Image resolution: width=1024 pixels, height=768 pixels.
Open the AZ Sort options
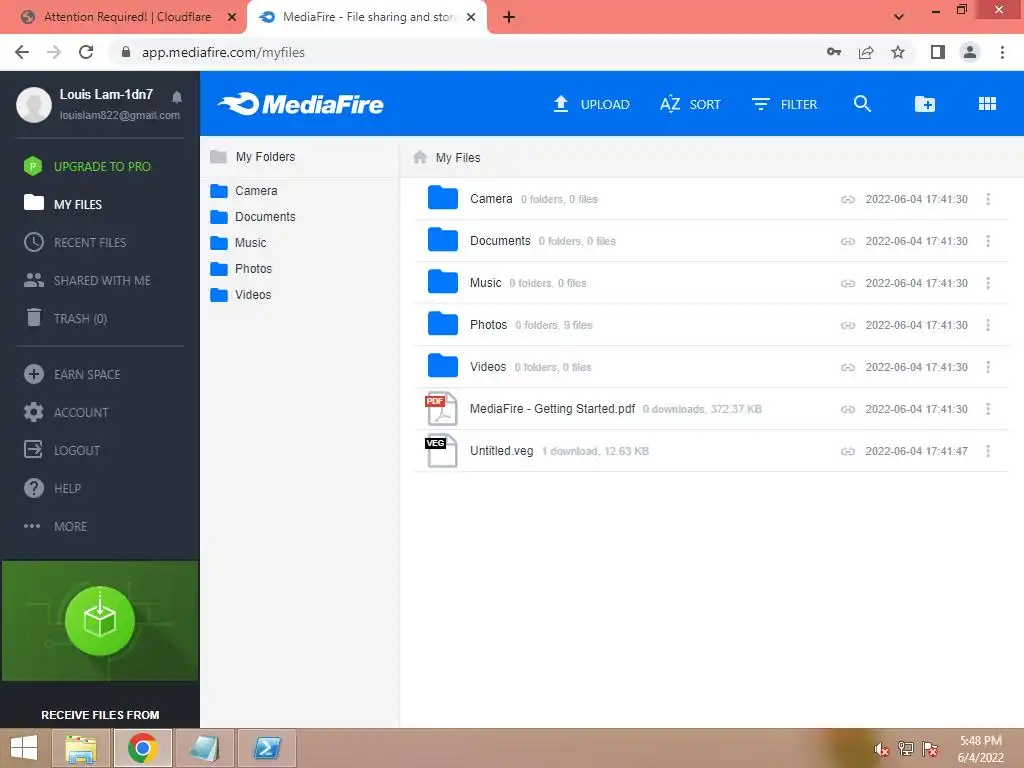pyautogui.click(x=690, y=104)
